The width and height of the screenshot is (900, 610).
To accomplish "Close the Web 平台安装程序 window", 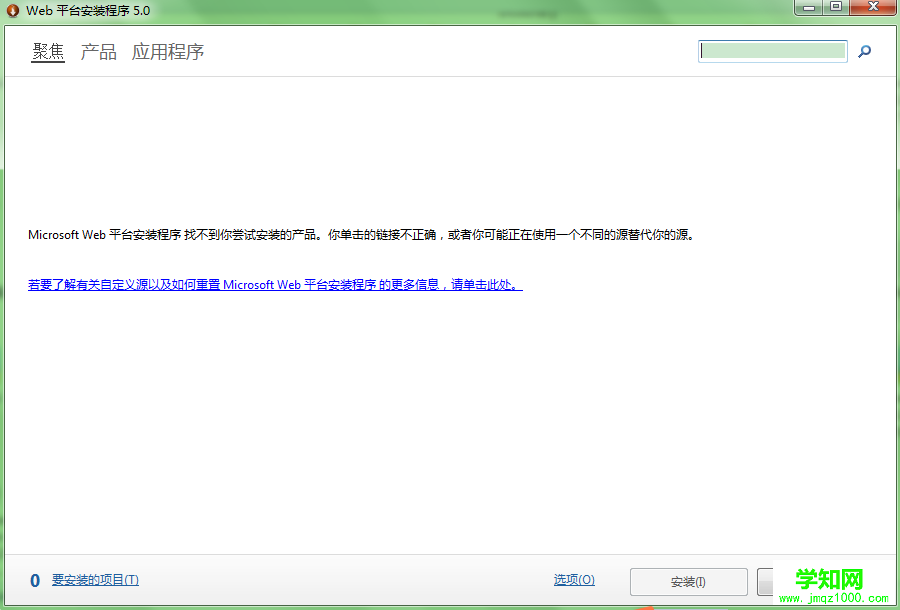I will tap(873, 7).
